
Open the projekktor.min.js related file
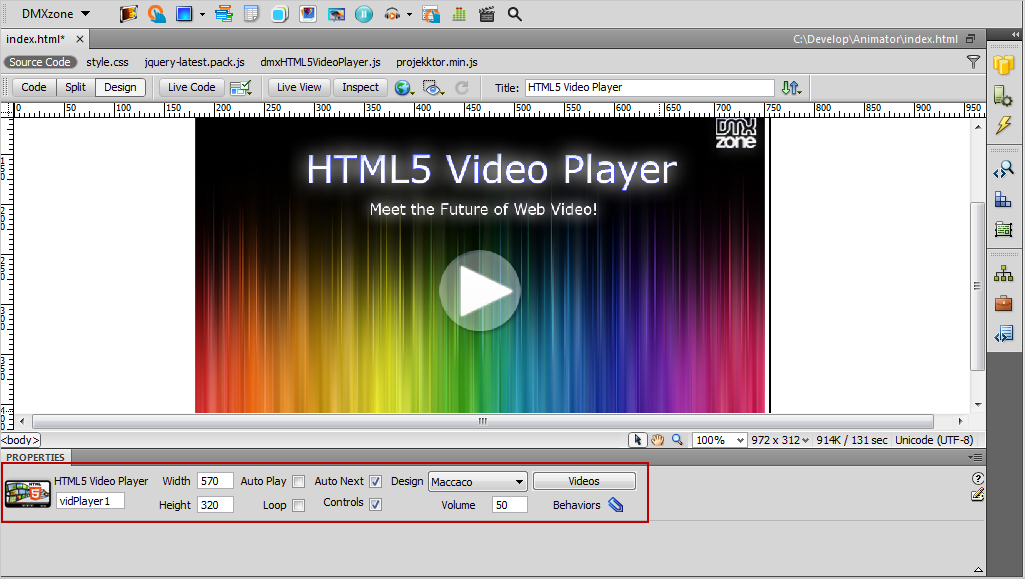[437, 62]
